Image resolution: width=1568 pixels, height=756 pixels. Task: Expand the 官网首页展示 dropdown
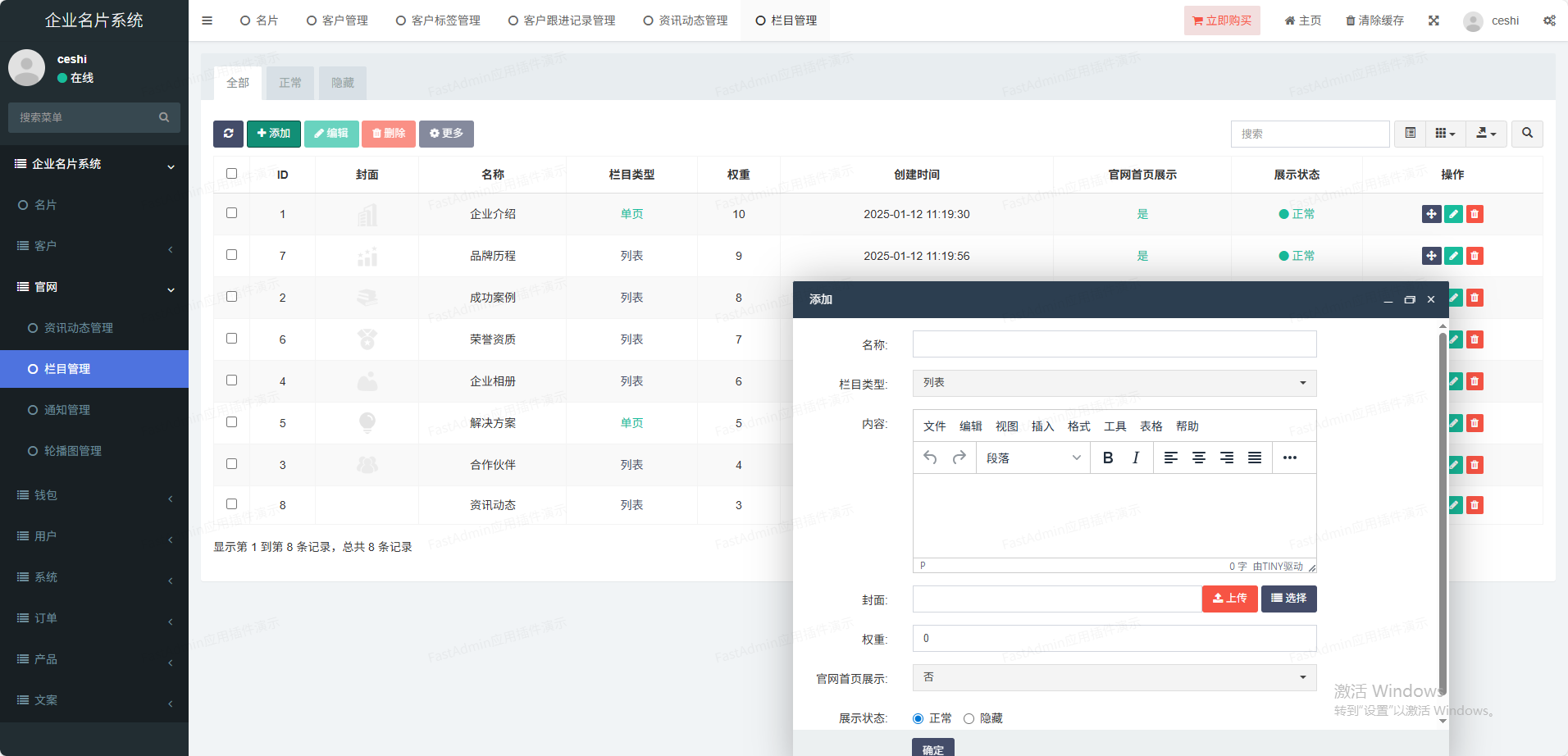coord(1114,677)
